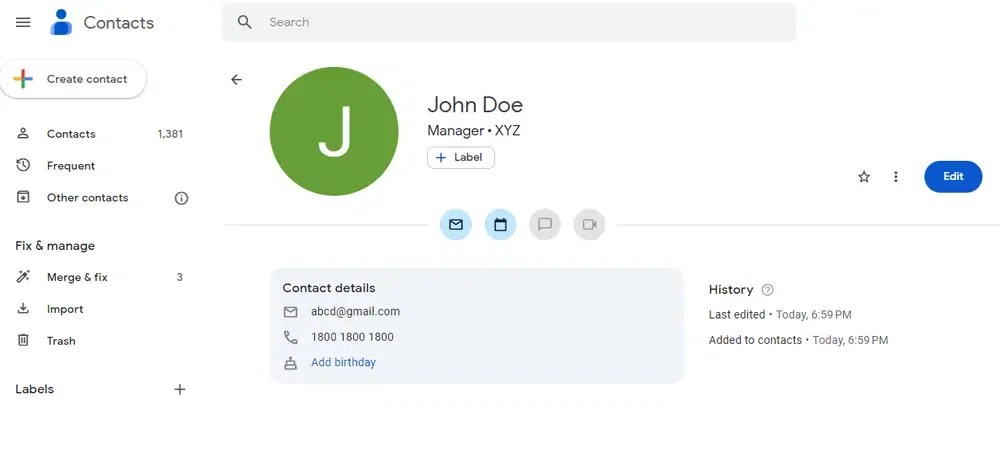1000x453 pixels.
Task: Click the Other contacts info icon
Action: tap(181, 198)
